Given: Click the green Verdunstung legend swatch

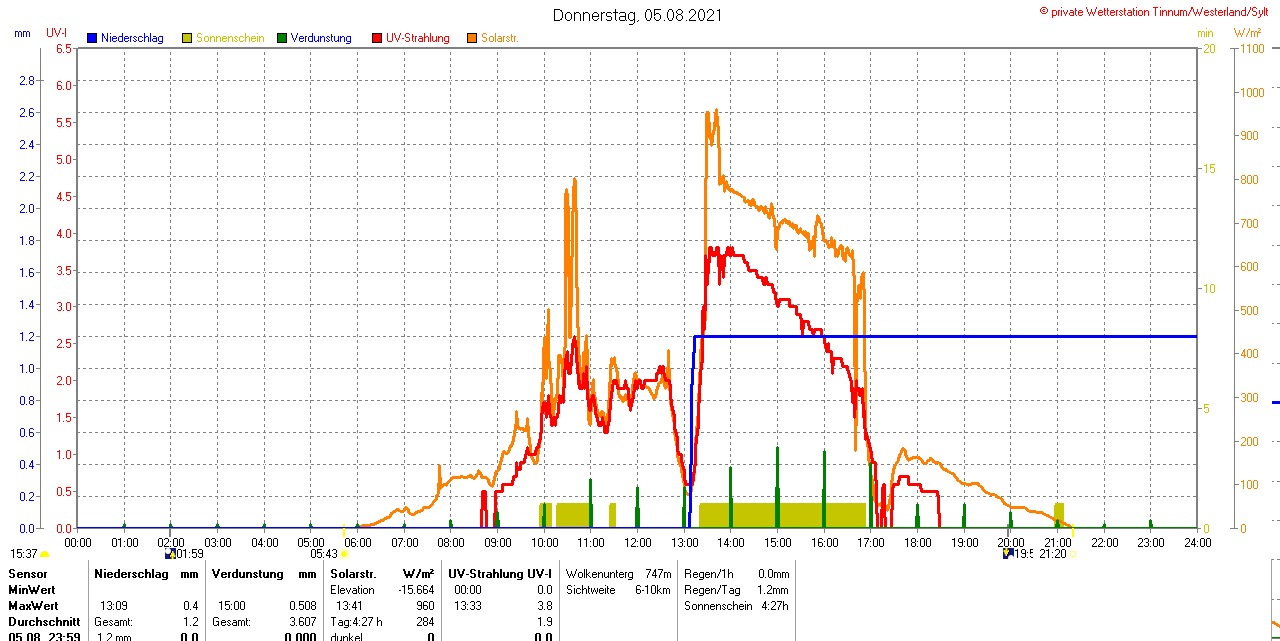Looking at the screenshot, I should click(x=282, y=38).
